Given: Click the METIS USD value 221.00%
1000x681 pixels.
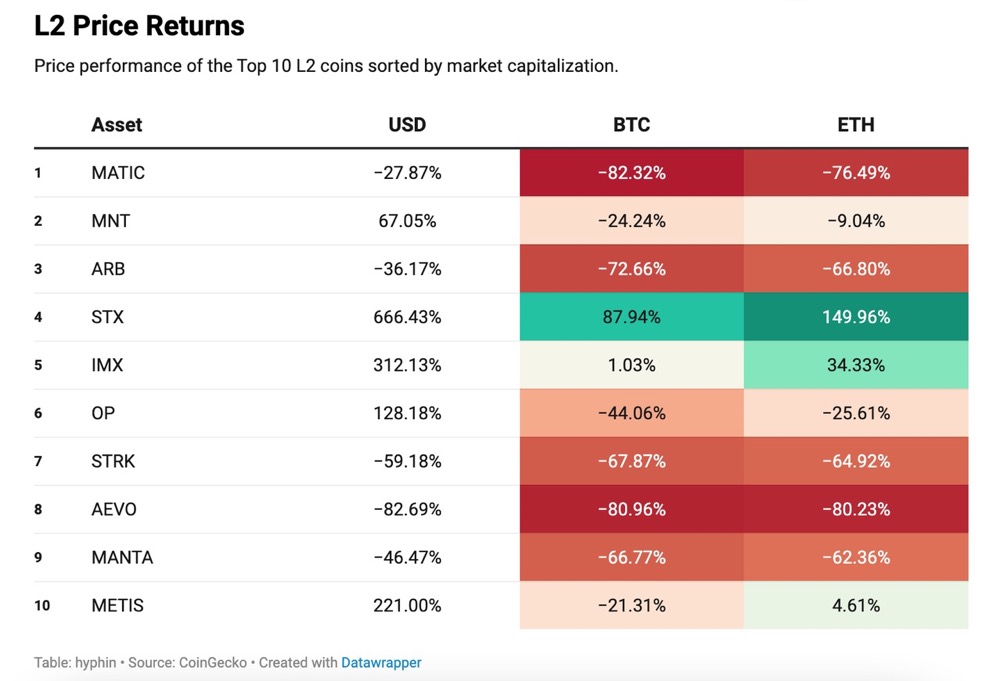Looking at the screenshot, I should pos(407,605).
